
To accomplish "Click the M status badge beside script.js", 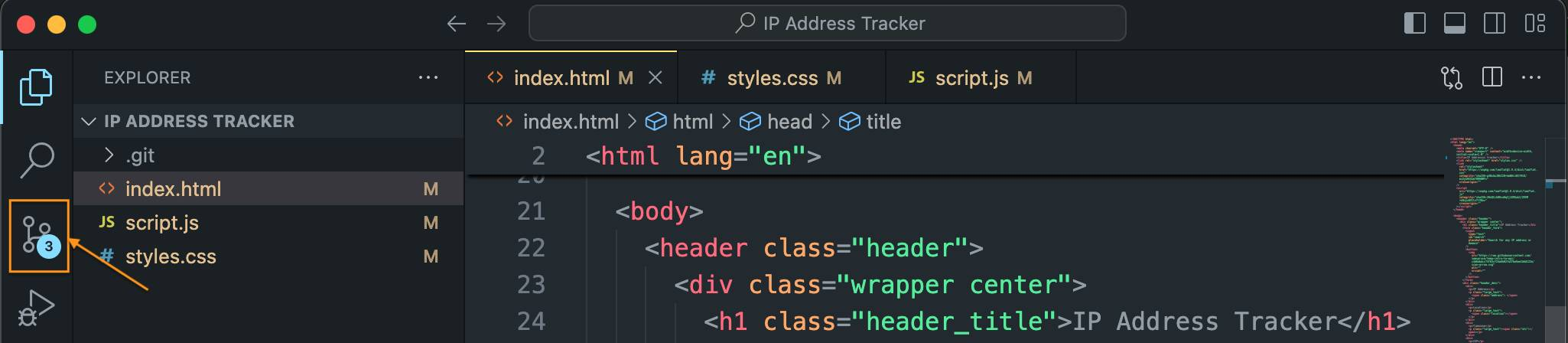I will (x=431, y=223).
